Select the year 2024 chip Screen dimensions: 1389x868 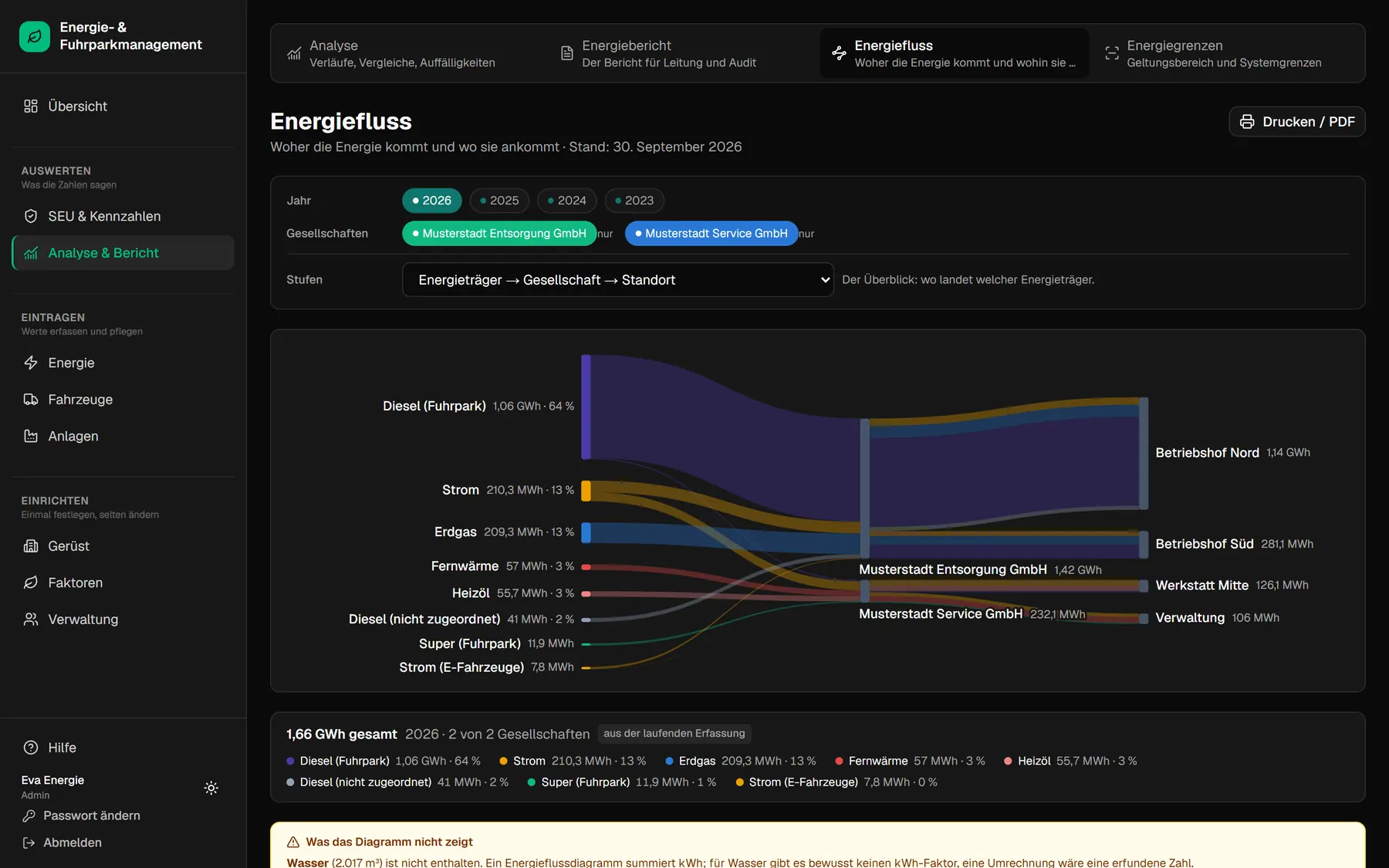click(x=567, y=201)
